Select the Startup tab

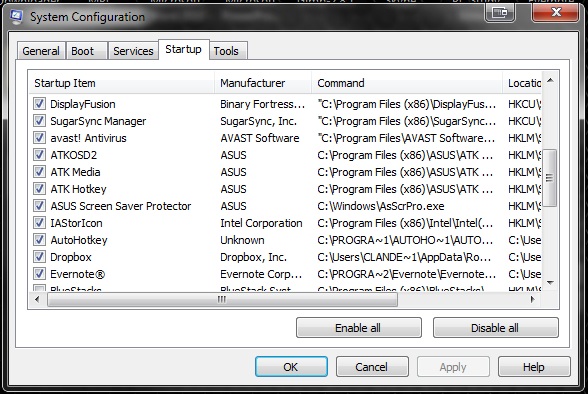pos(183,49)
